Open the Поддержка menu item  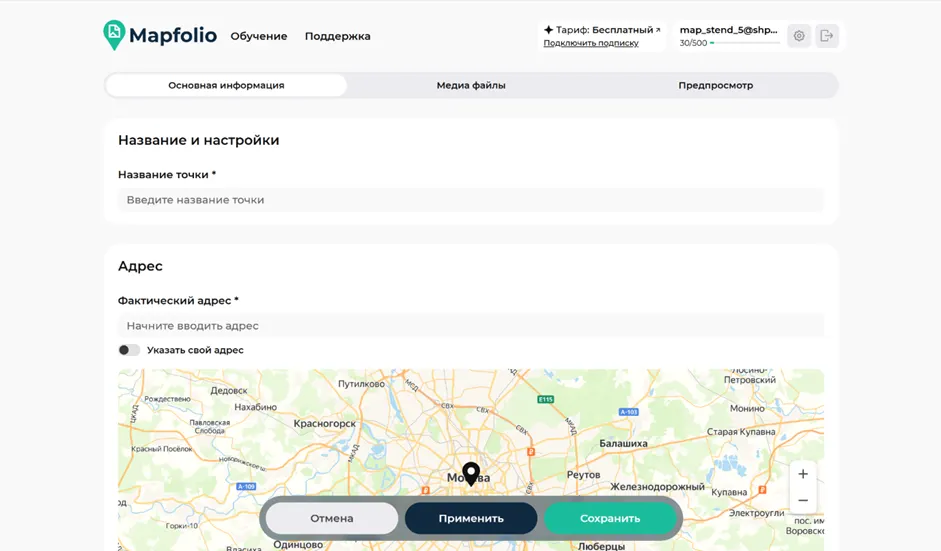pyautogui.click(x=337, y=36)
